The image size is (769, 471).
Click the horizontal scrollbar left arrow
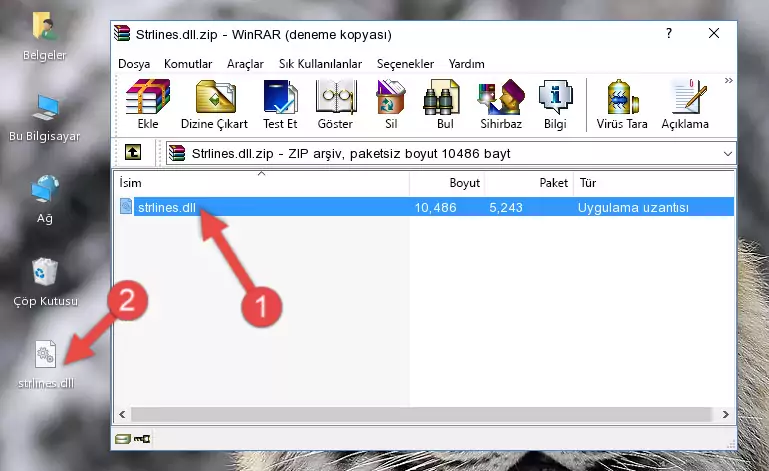click(122, 415)
